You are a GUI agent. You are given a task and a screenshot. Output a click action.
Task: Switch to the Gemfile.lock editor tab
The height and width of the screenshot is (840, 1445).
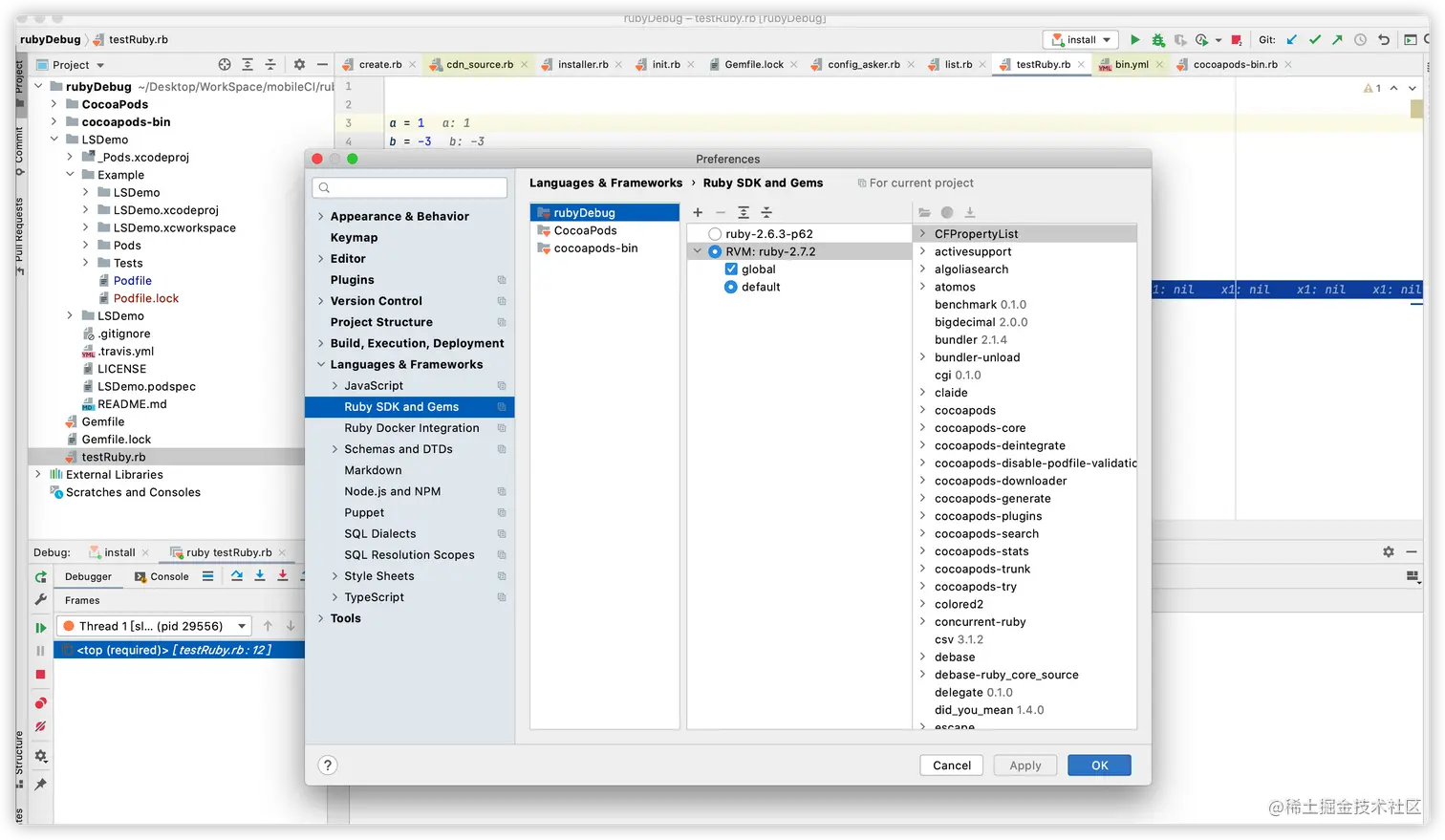pos(753,65)
